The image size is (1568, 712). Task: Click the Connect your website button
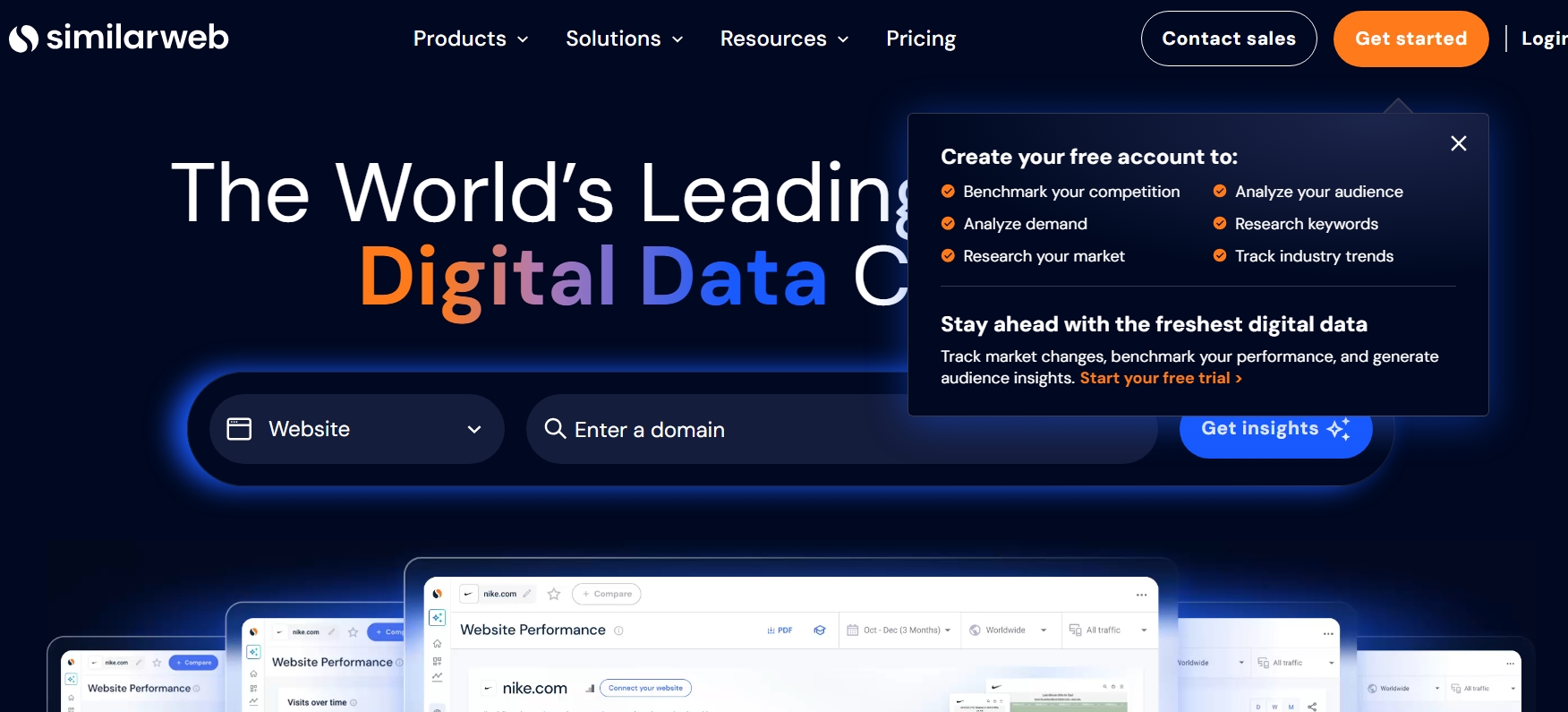coord(645,688)
